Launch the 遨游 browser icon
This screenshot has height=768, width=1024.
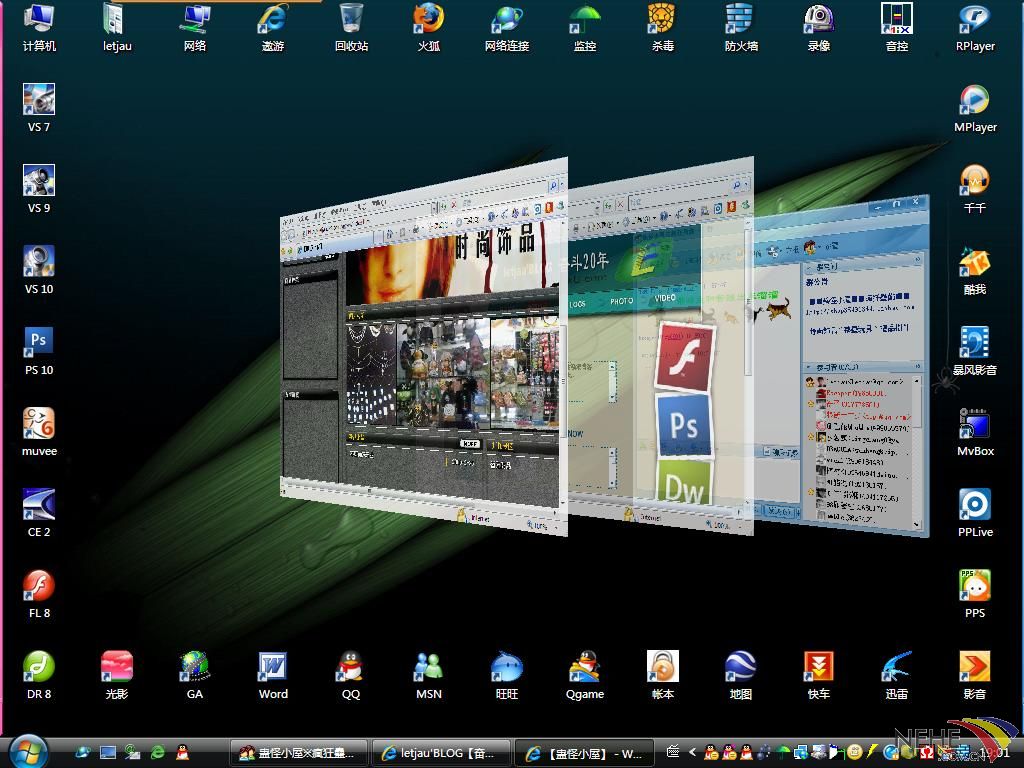click(x=273, y=27)
